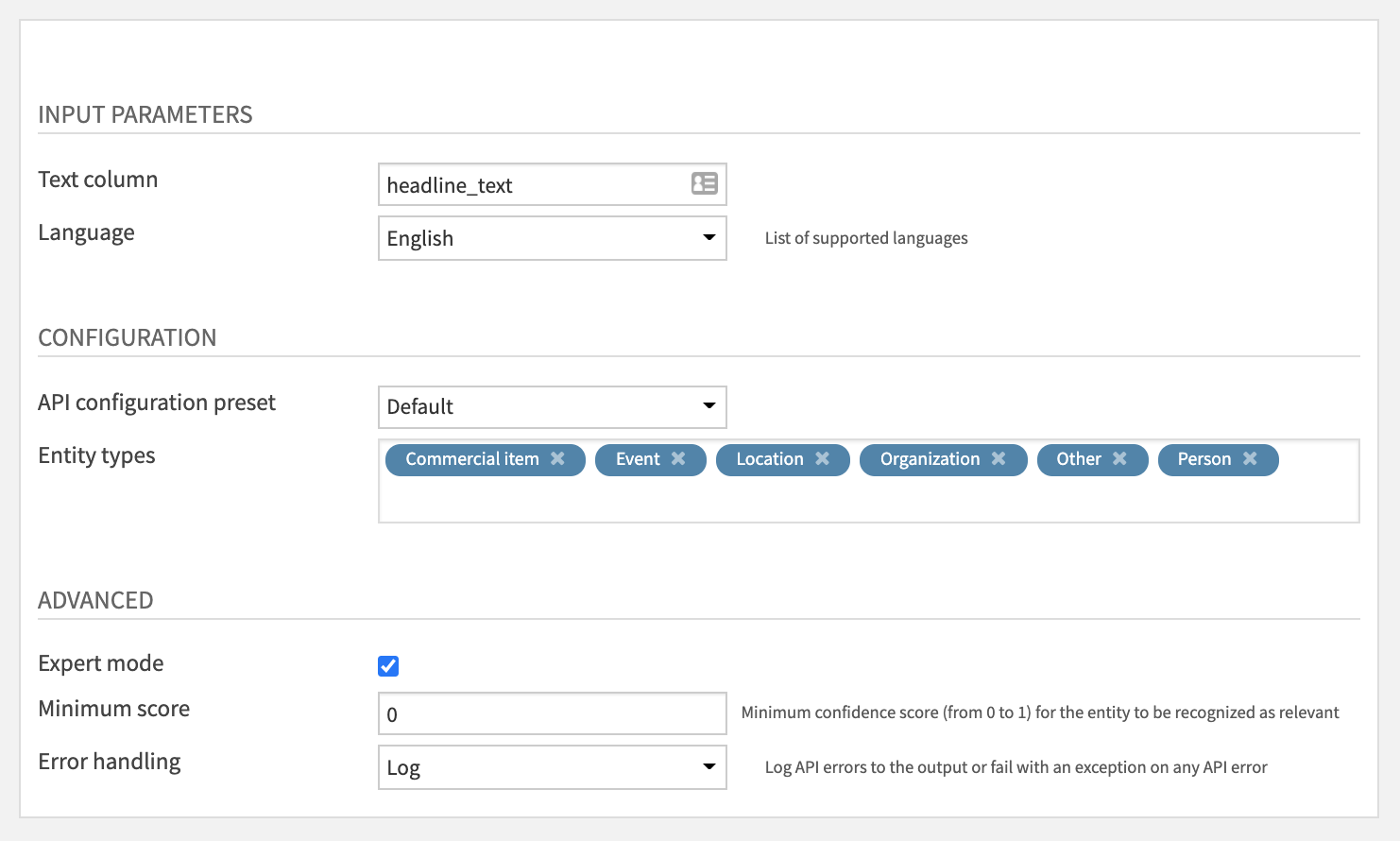
Task: Remove the Person entity type
Action: click(x=1250, y=459)
